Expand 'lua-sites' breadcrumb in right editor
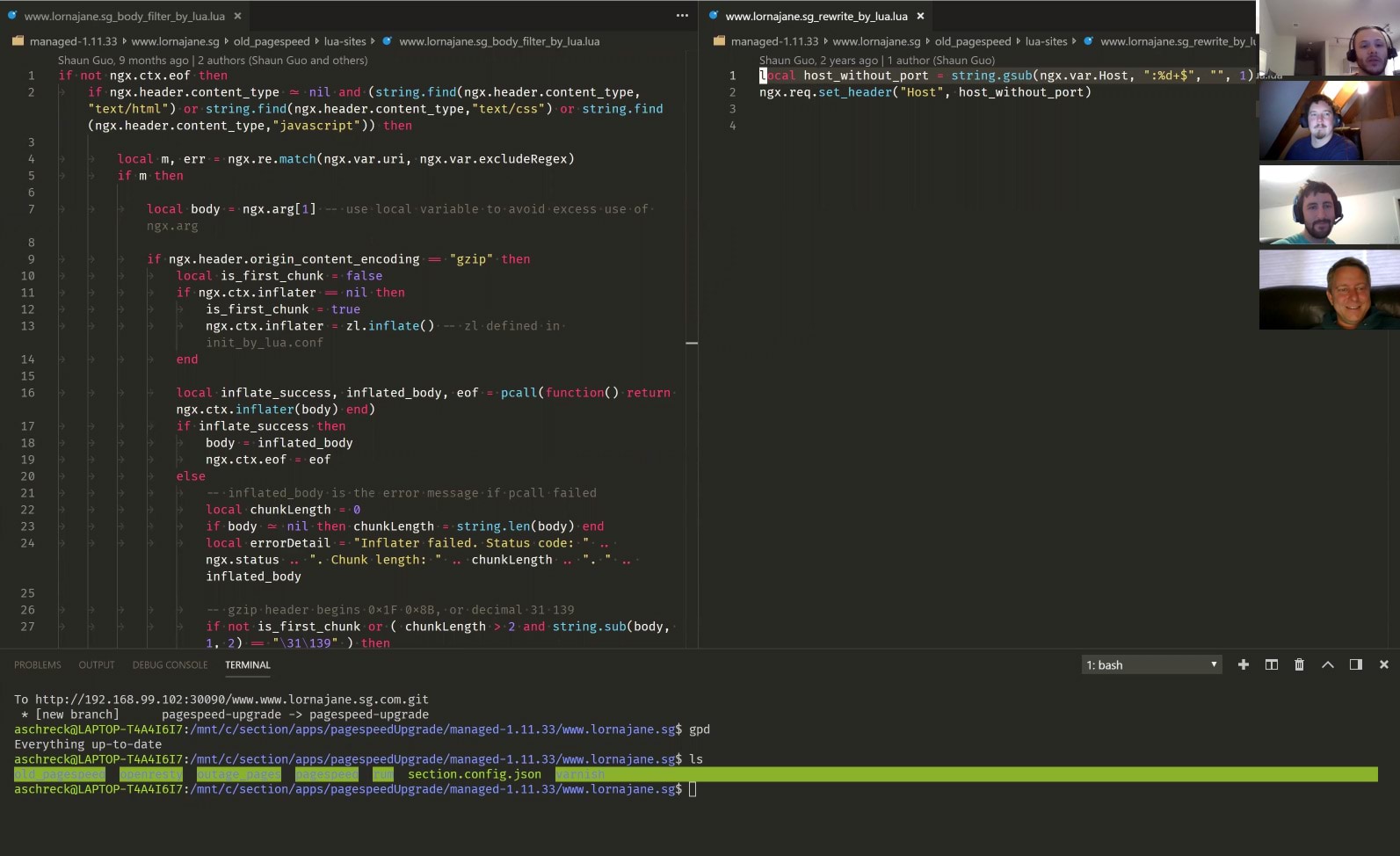 (1046, 41)
